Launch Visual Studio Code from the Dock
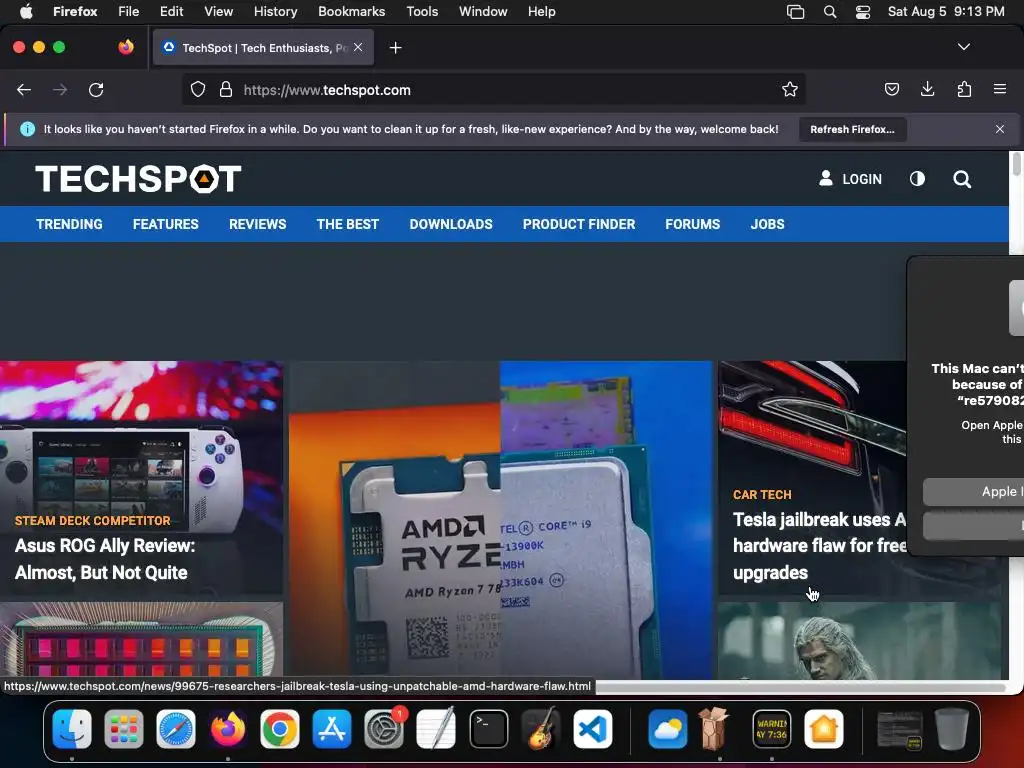1024x768 pixels. [593, 729]
